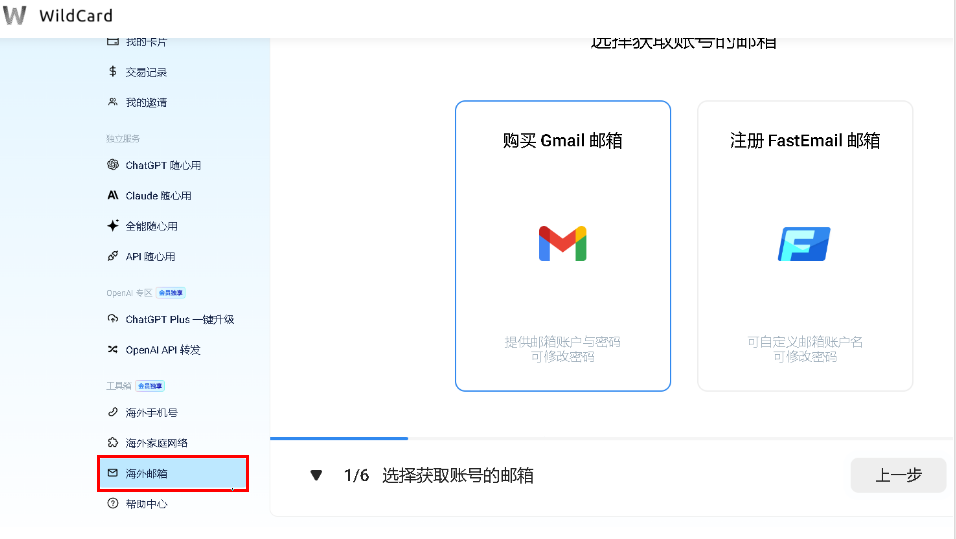Viewport: 956px width, 539px height.
Task: Click the 海外家庭网络 icon
Action: pyautogui.click(x=113, y=443)
